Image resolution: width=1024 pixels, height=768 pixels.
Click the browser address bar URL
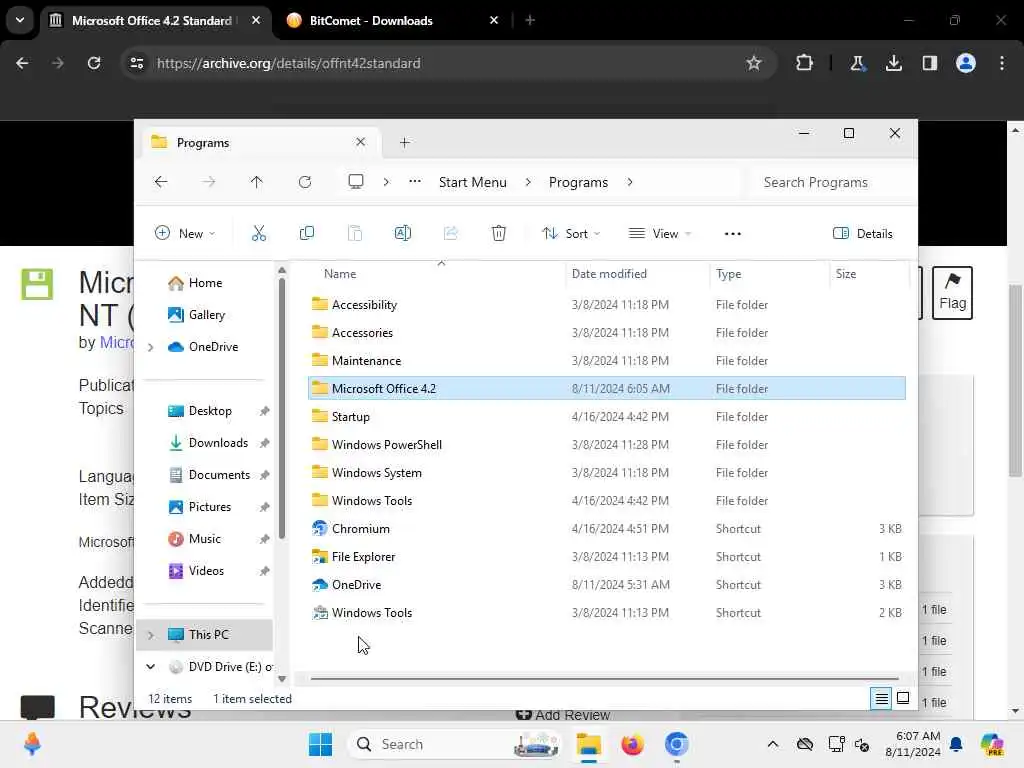tap(288, 63)
